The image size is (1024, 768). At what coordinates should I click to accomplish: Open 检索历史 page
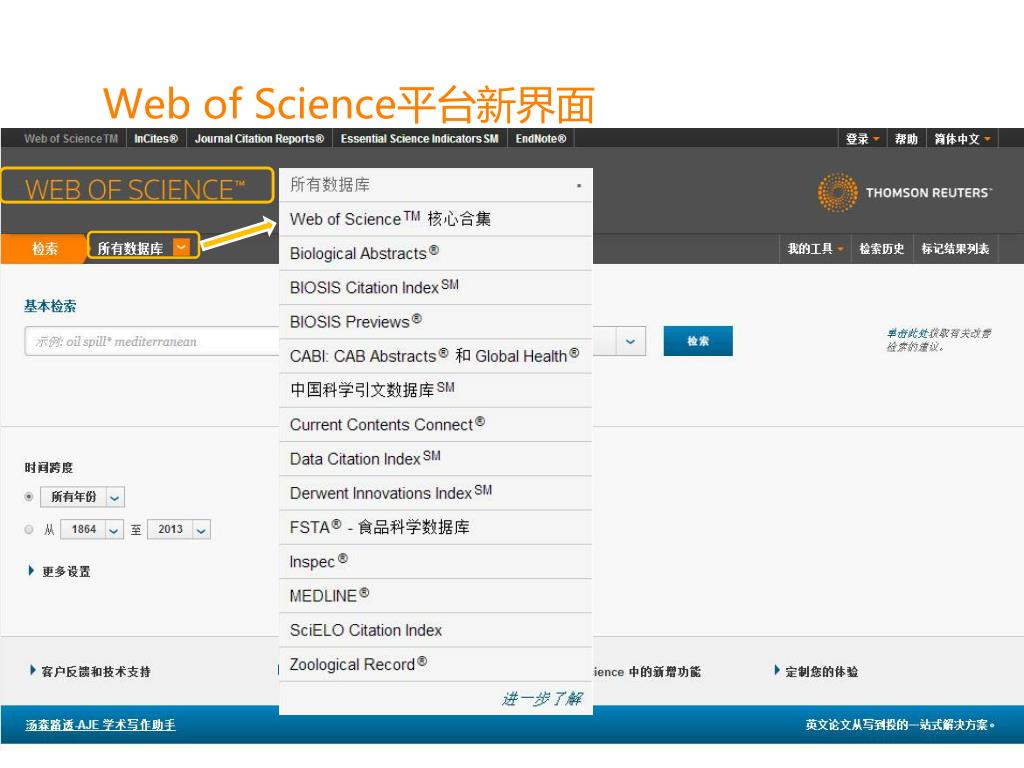point(882,249)
